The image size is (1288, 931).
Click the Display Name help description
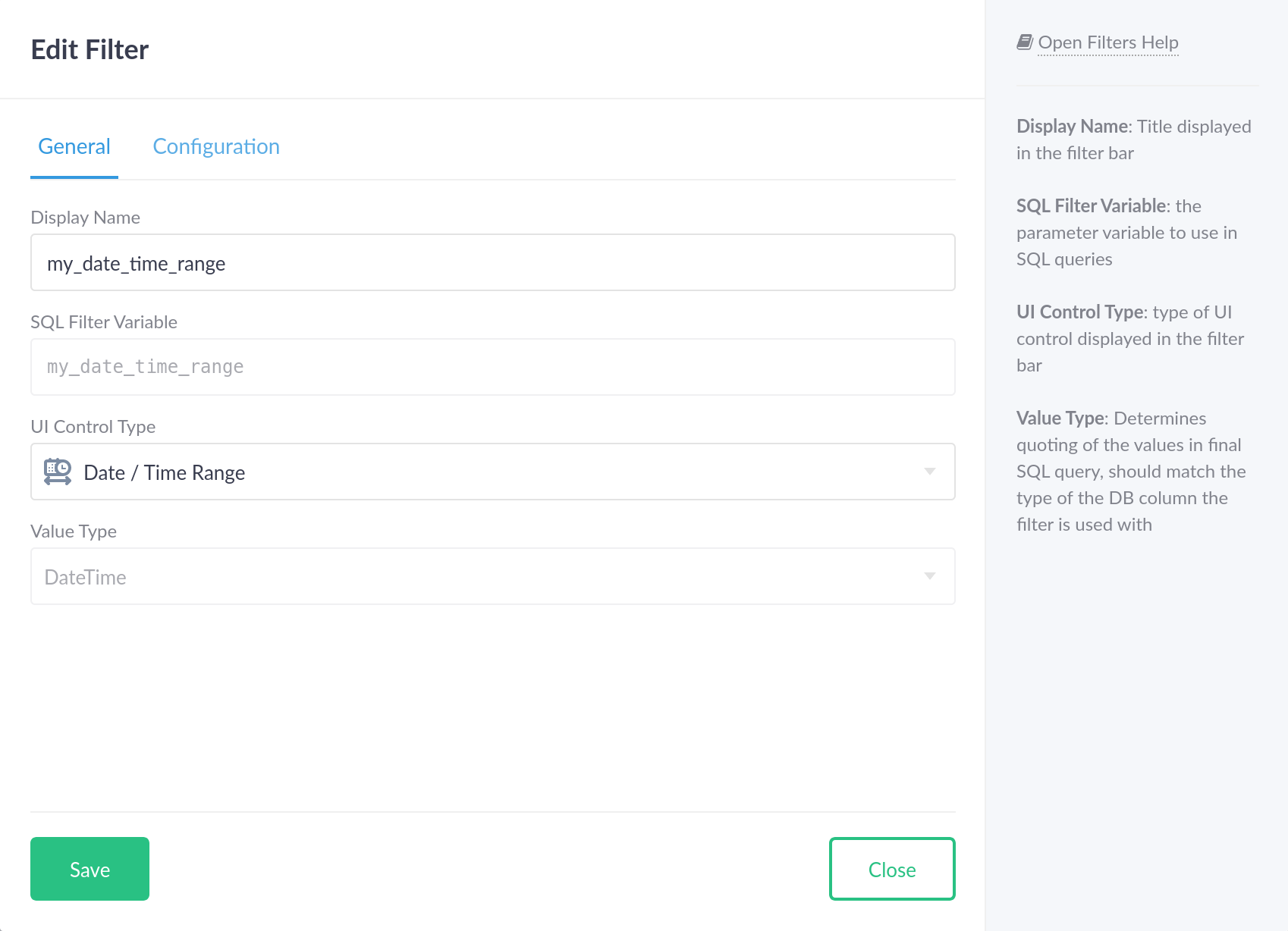(x=1134, y=139)
